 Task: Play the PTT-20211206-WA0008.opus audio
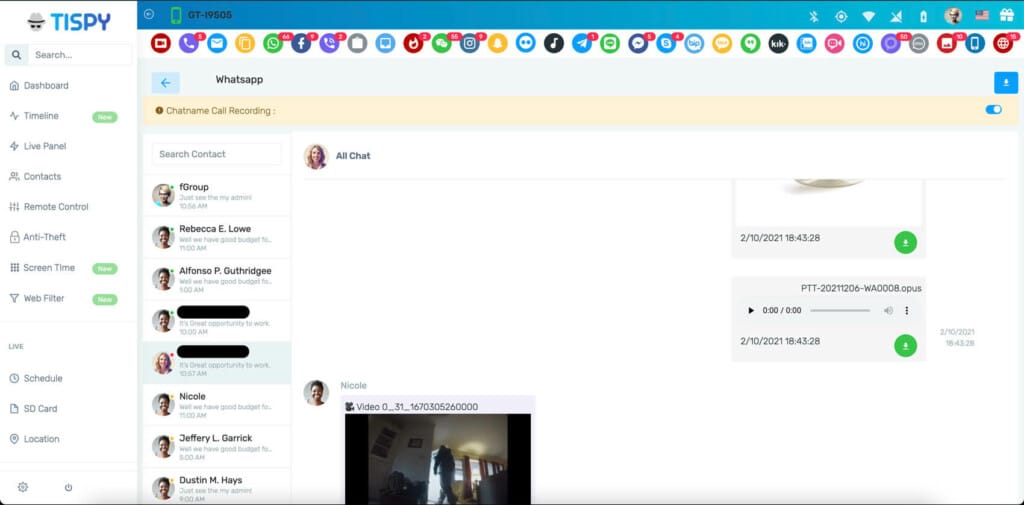point(751,311)
